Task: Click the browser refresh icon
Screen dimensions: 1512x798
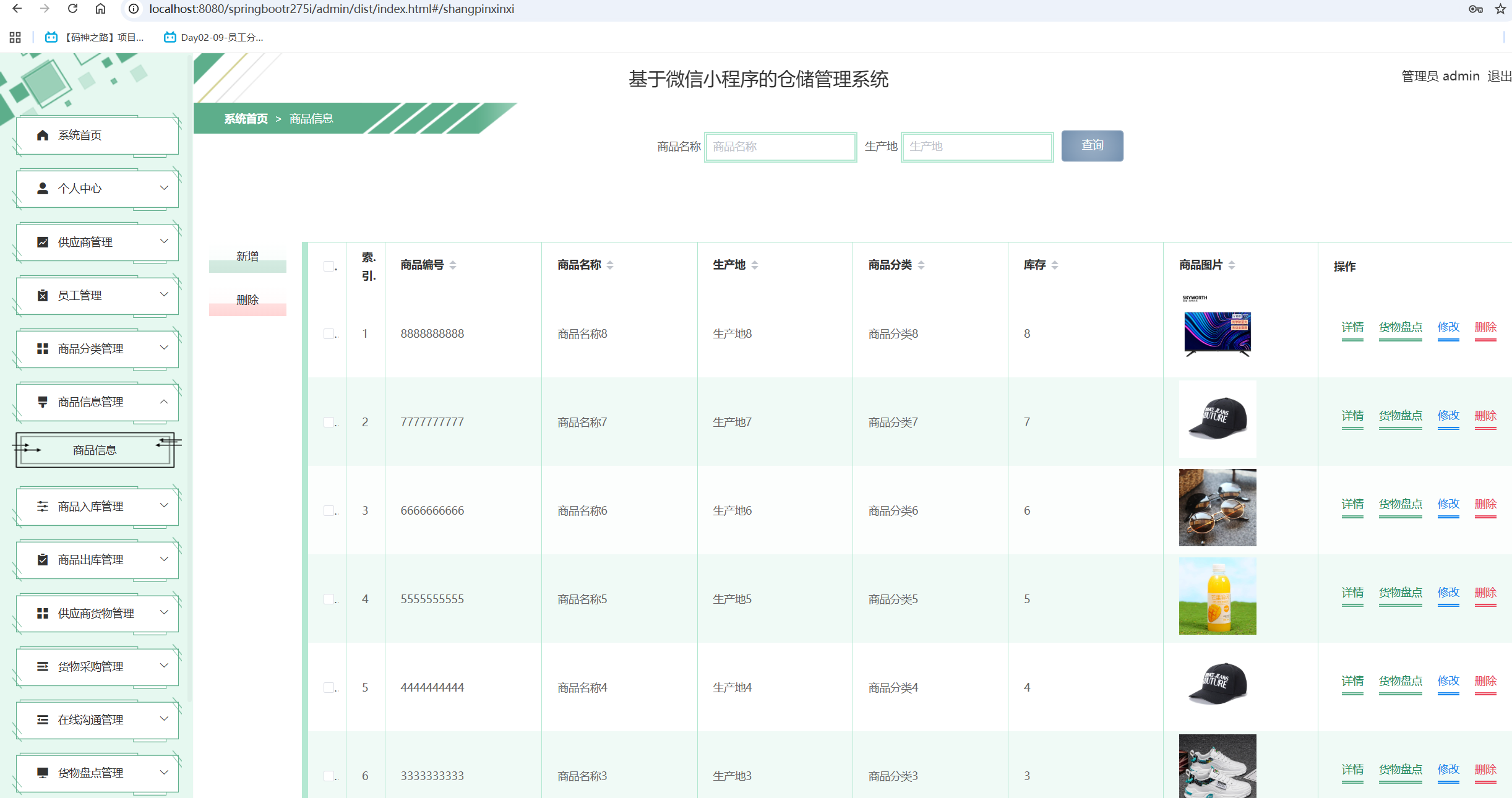Action: tap(72, 9)
